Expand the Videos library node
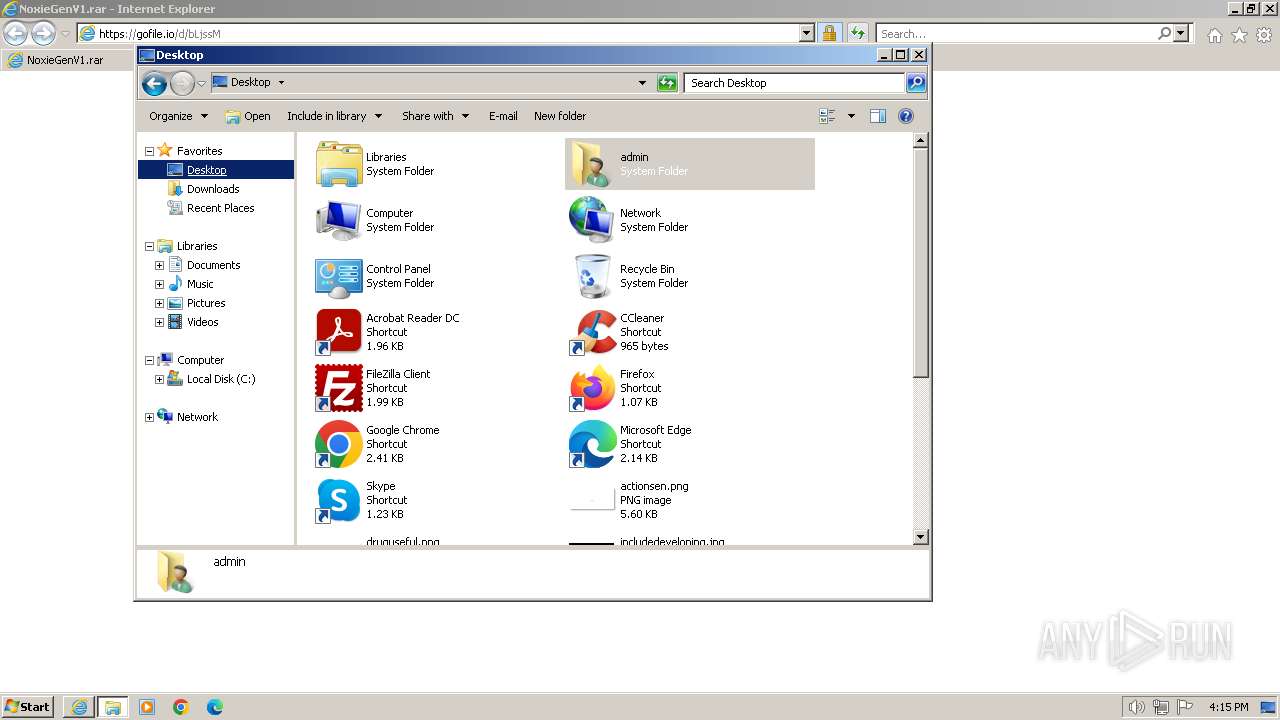Image resolution: width=1280 pixels, height=720 pixels. tap(159, 322)
